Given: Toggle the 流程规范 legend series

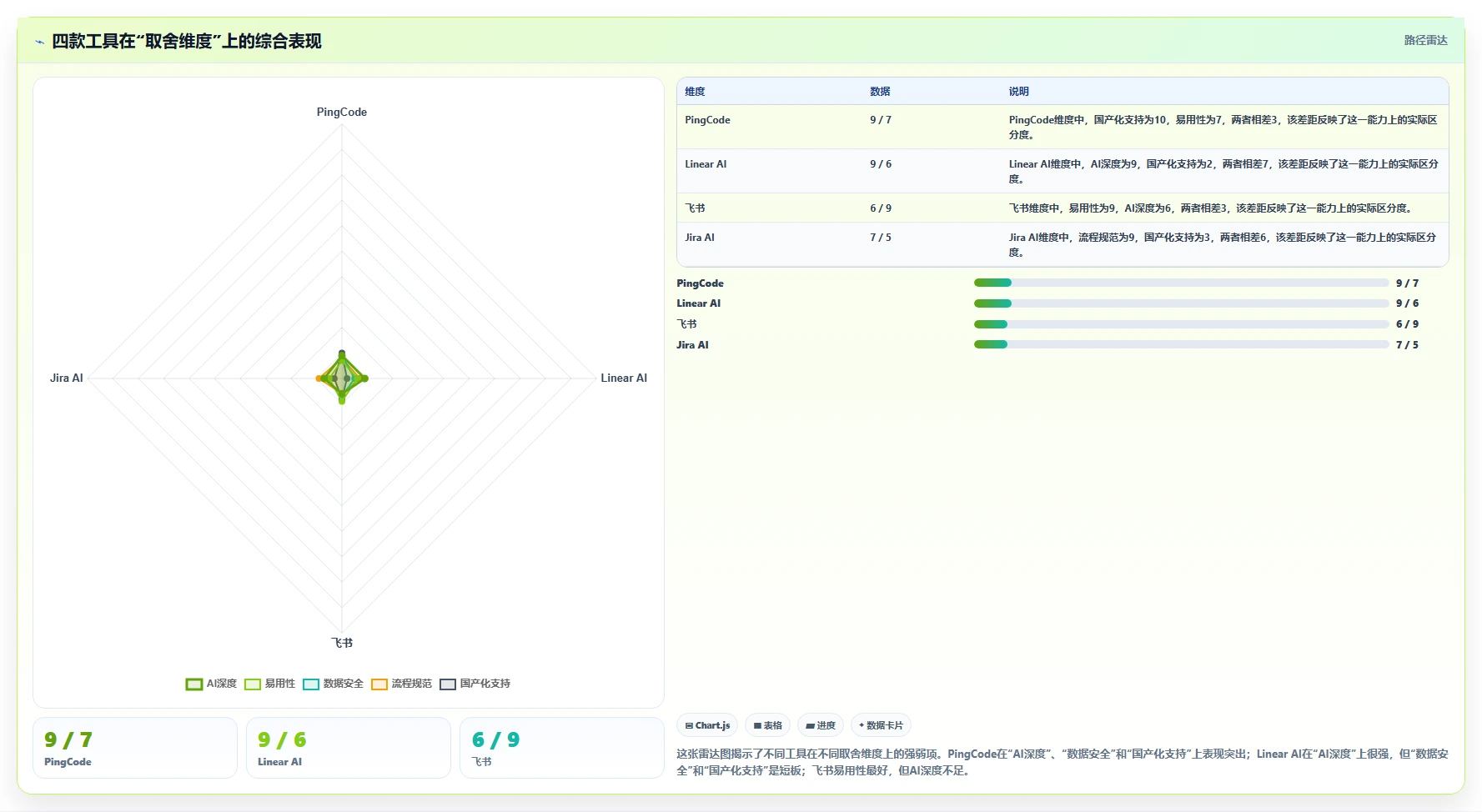Looking at the screenshot, I should click(x=401, y=684).
